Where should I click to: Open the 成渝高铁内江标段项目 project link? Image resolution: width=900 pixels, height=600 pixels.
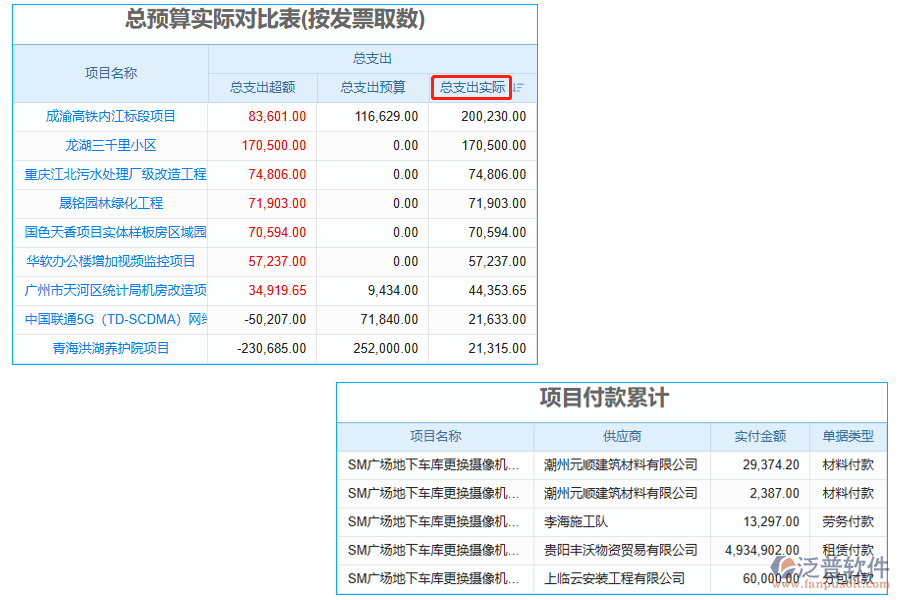pos(108,116)
